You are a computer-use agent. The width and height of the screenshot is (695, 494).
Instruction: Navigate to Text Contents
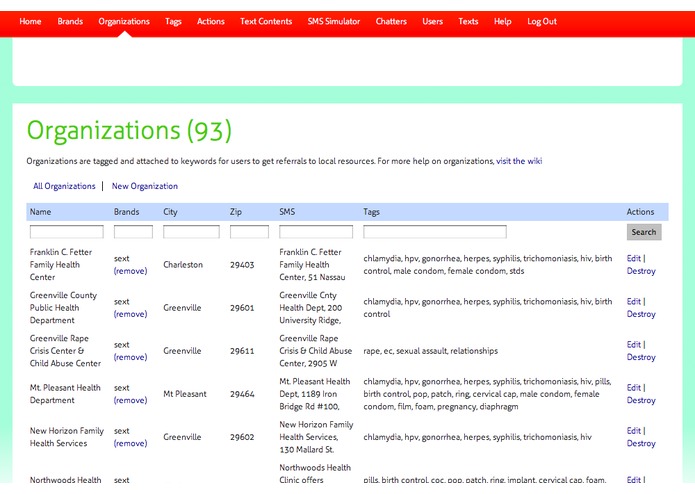(266, 21)
